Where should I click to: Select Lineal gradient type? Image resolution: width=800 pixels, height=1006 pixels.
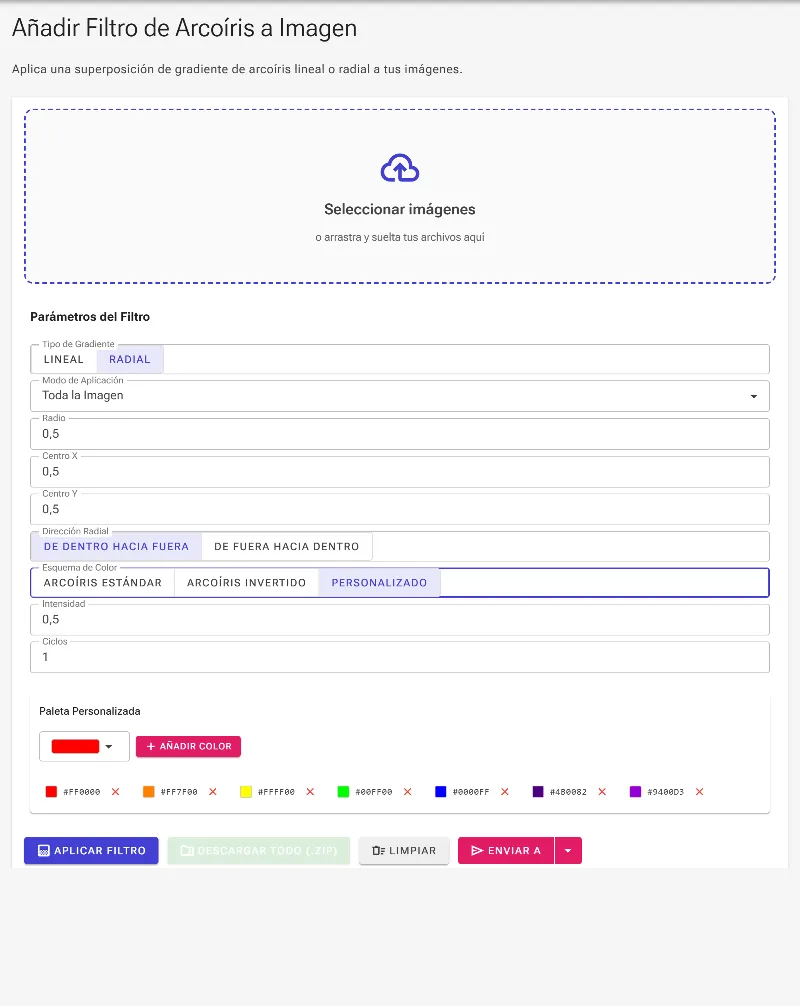point(64,359)
